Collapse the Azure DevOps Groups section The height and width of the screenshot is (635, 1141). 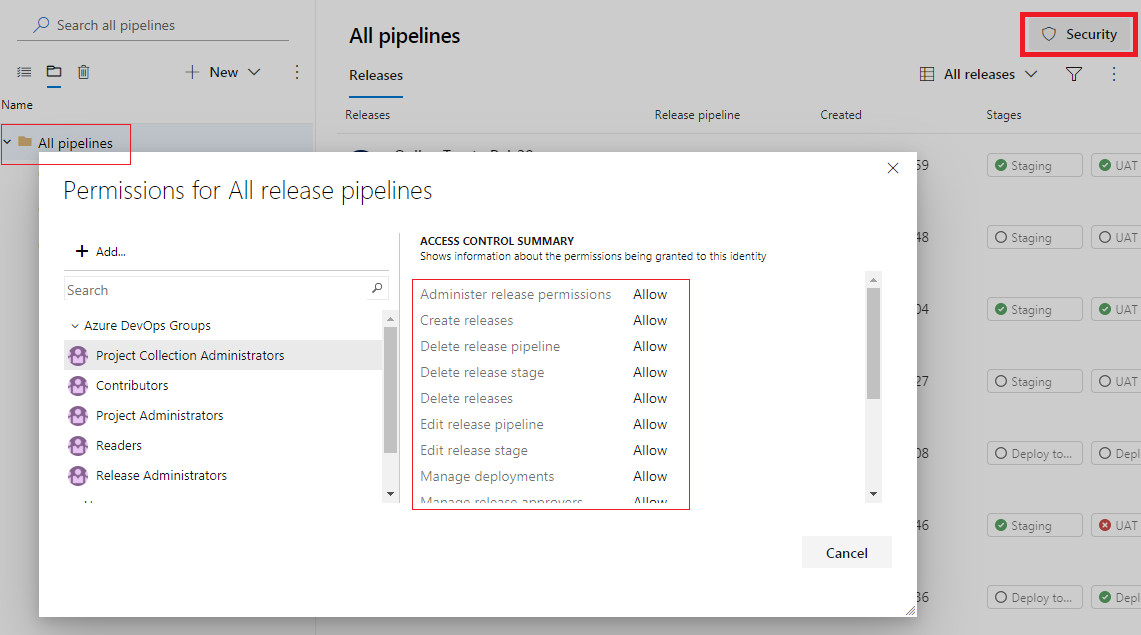pos(74,325)
